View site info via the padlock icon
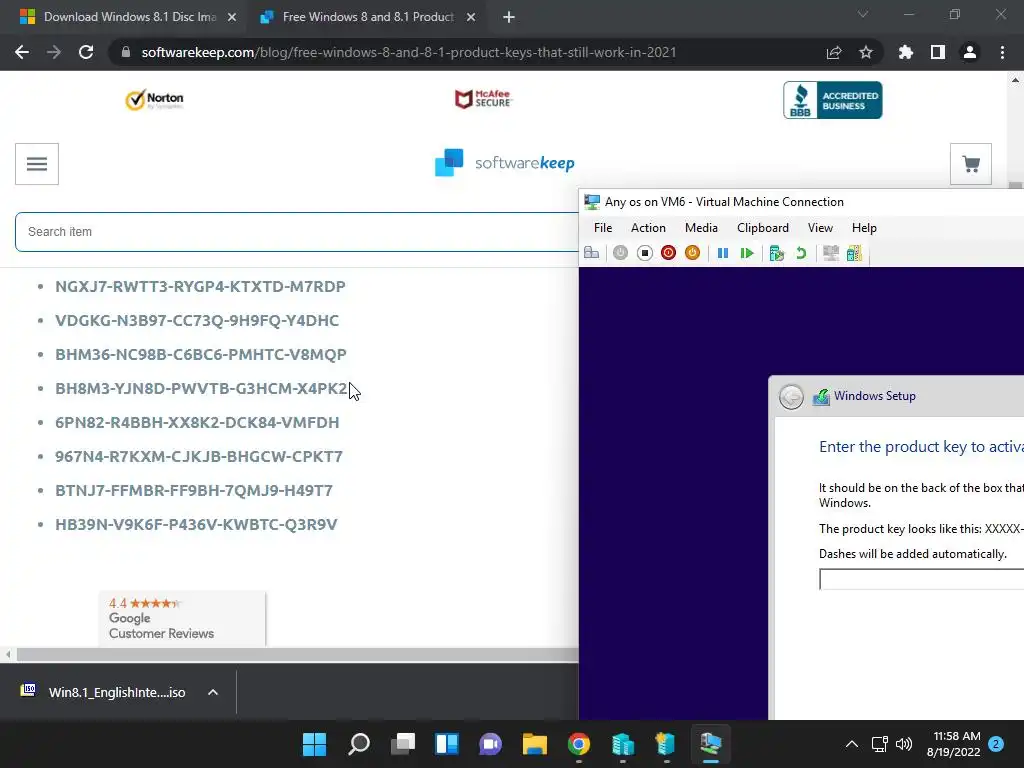The width and height of the screenshot is (1024, 768). pyautogui.click(x=126, y=52)
